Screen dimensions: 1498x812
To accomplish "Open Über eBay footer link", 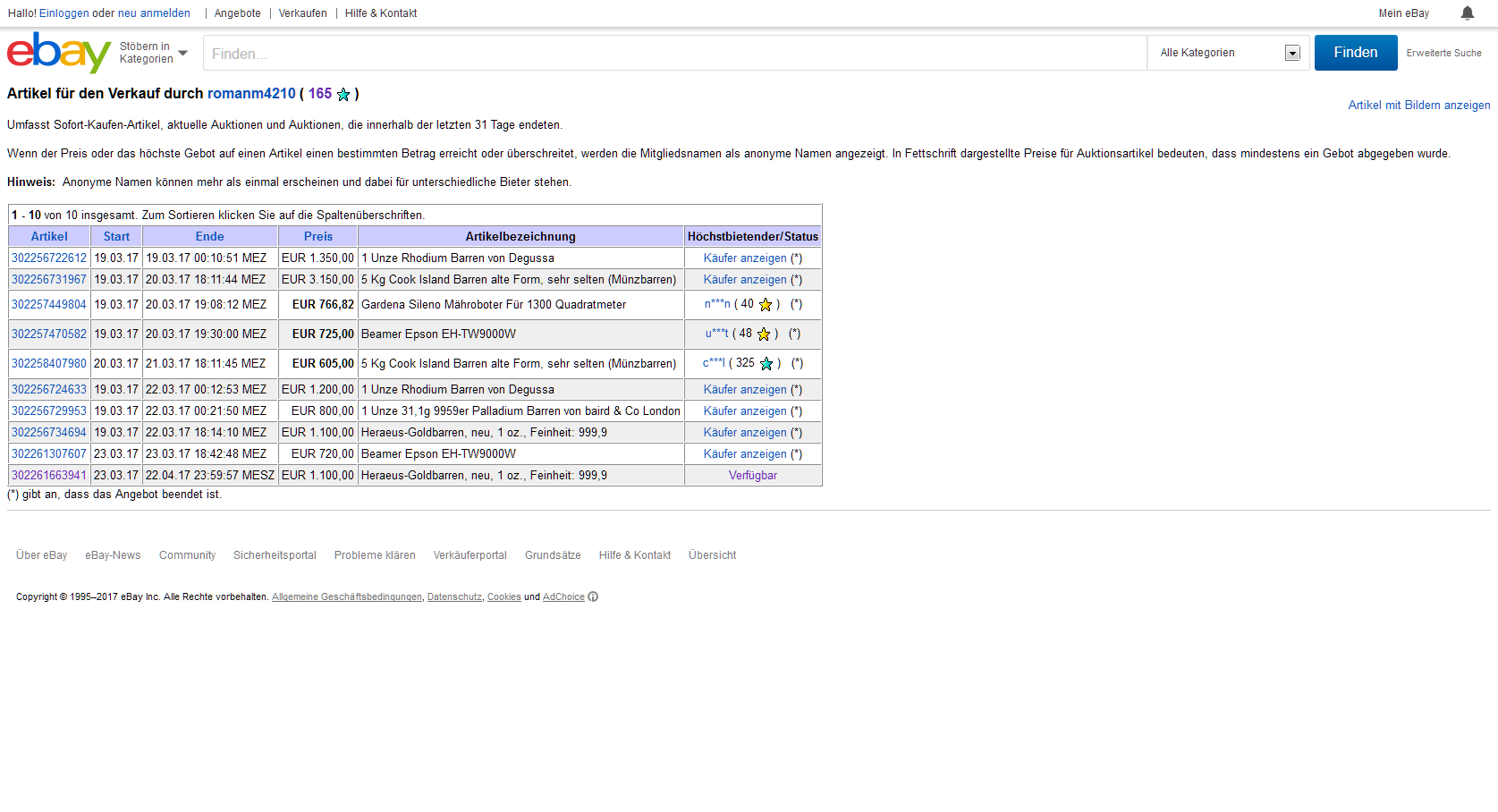I will 42,555.
